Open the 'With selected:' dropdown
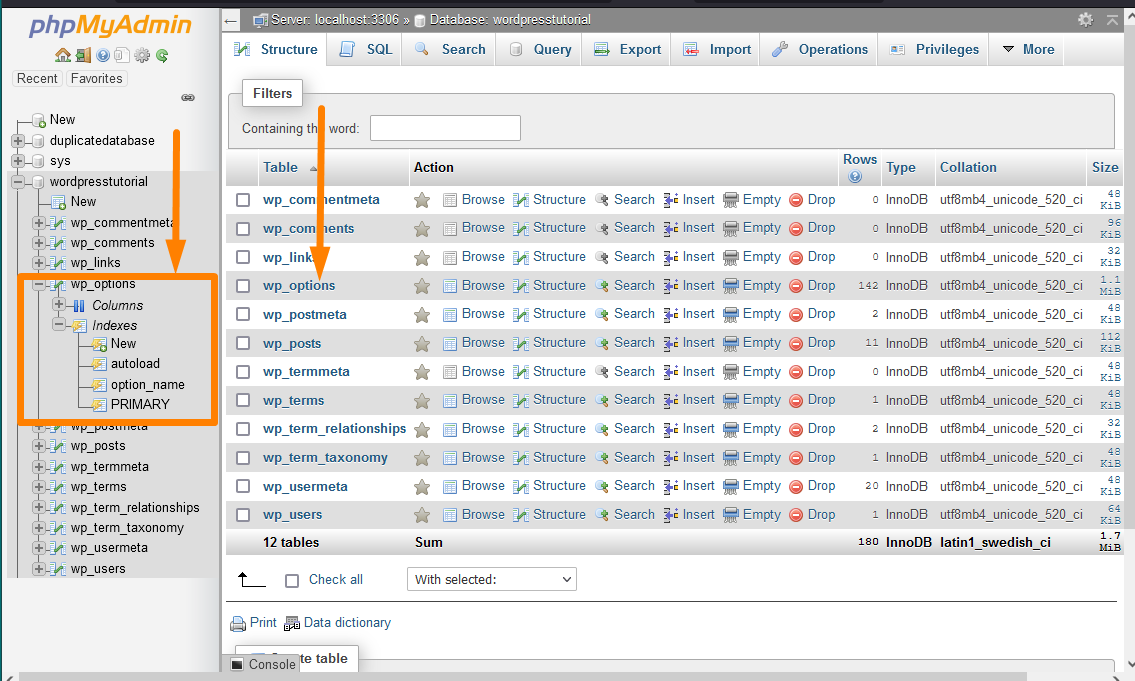1135x681 pixels. 491,579
